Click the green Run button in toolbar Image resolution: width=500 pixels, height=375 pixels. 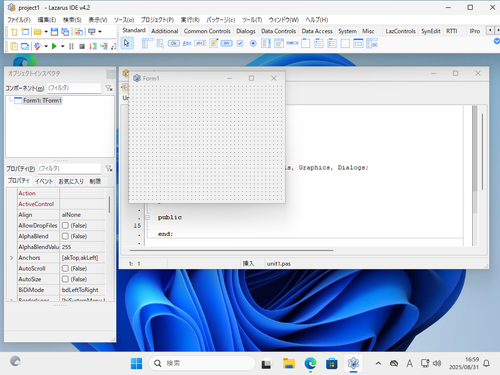(x=54, y=46)
